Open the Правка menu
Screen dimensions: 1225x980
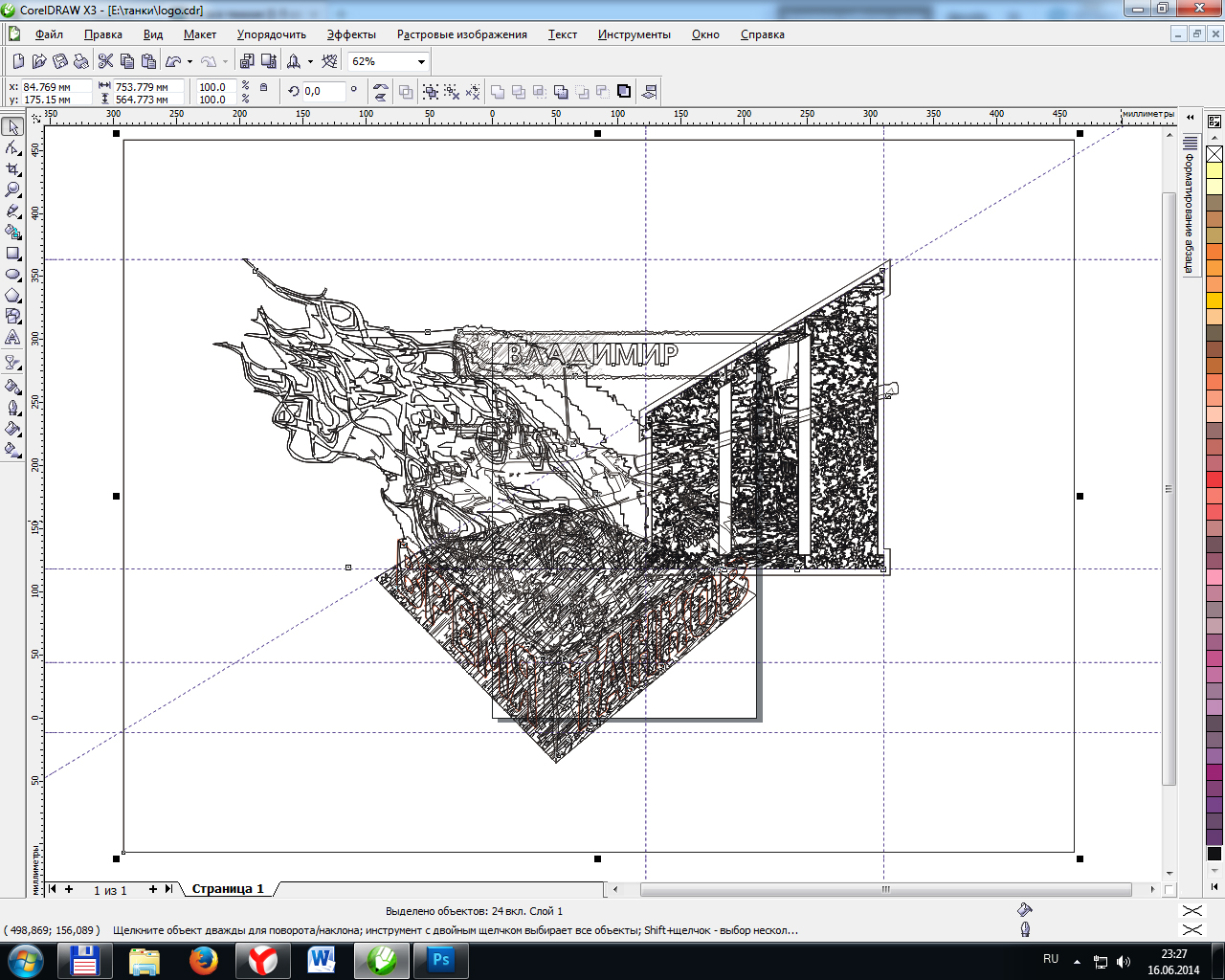coord(103,34)
